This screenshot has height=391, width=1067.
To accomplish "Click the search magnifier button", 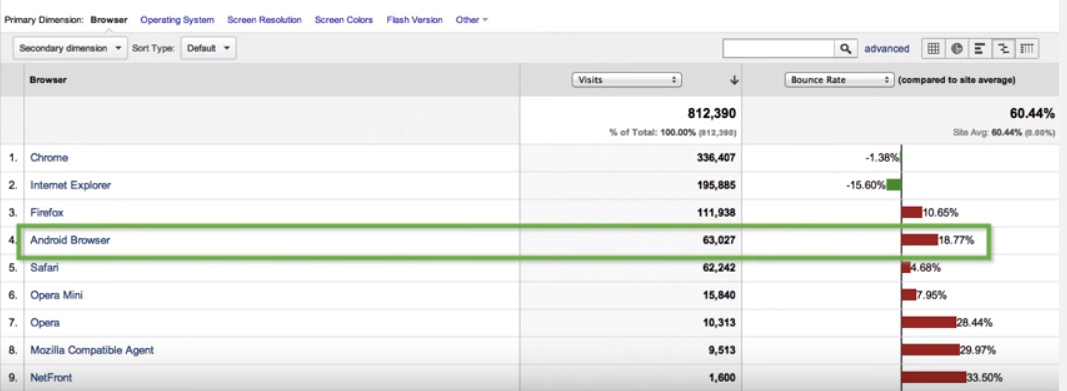I will (x=845, y=48).
